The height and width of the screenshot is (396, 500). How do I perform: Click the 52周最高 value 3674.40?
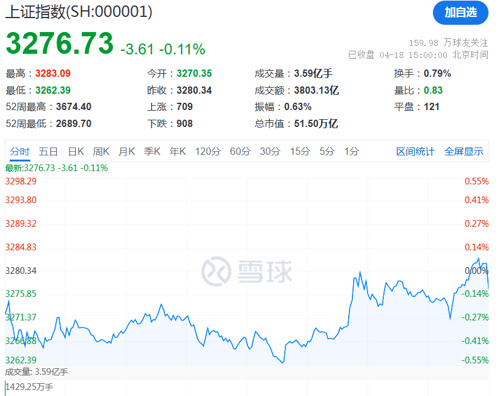[74, 107]
